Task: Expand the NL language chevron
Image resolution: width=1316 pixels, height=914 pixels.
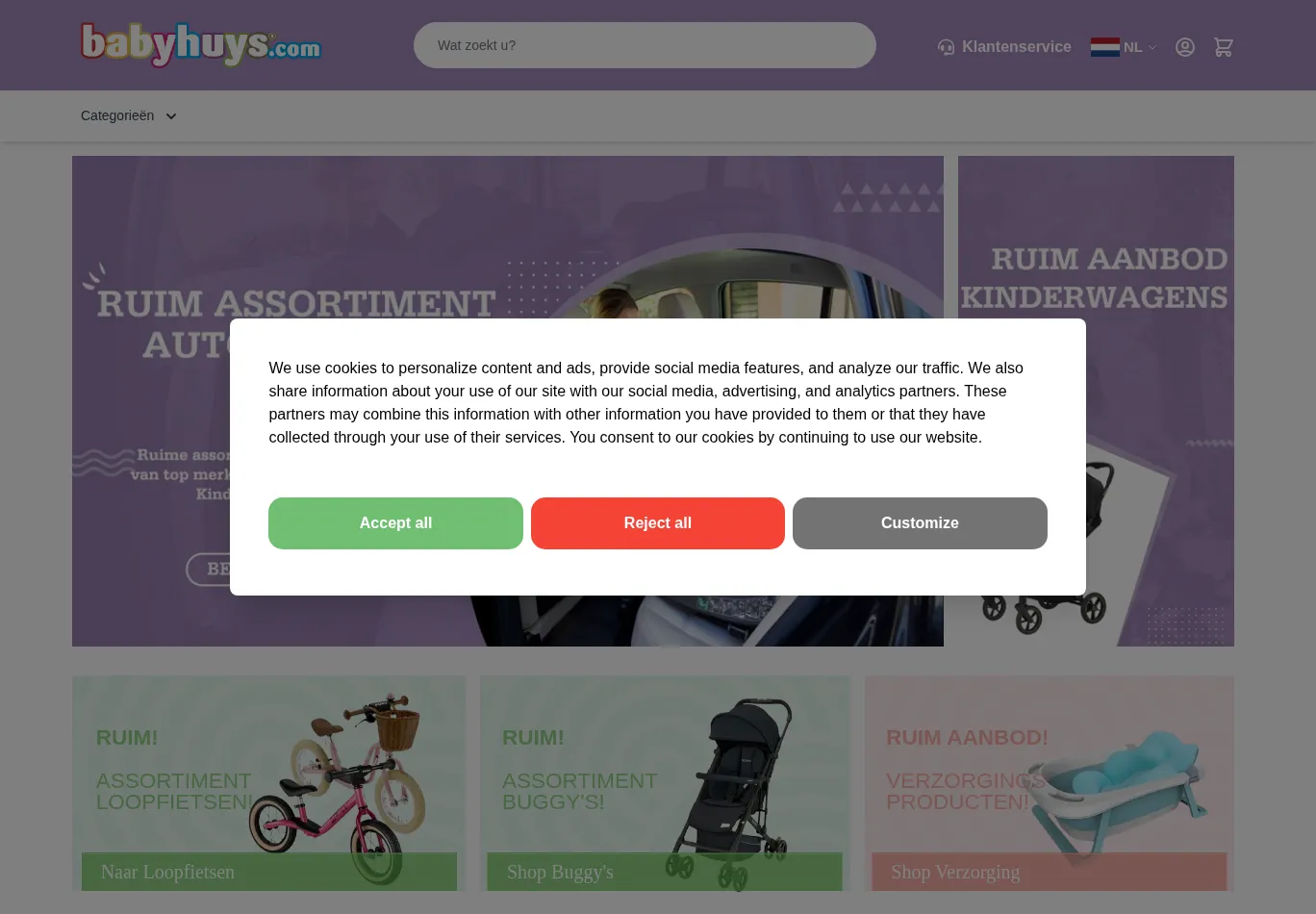Action: tap(1152, 47)
